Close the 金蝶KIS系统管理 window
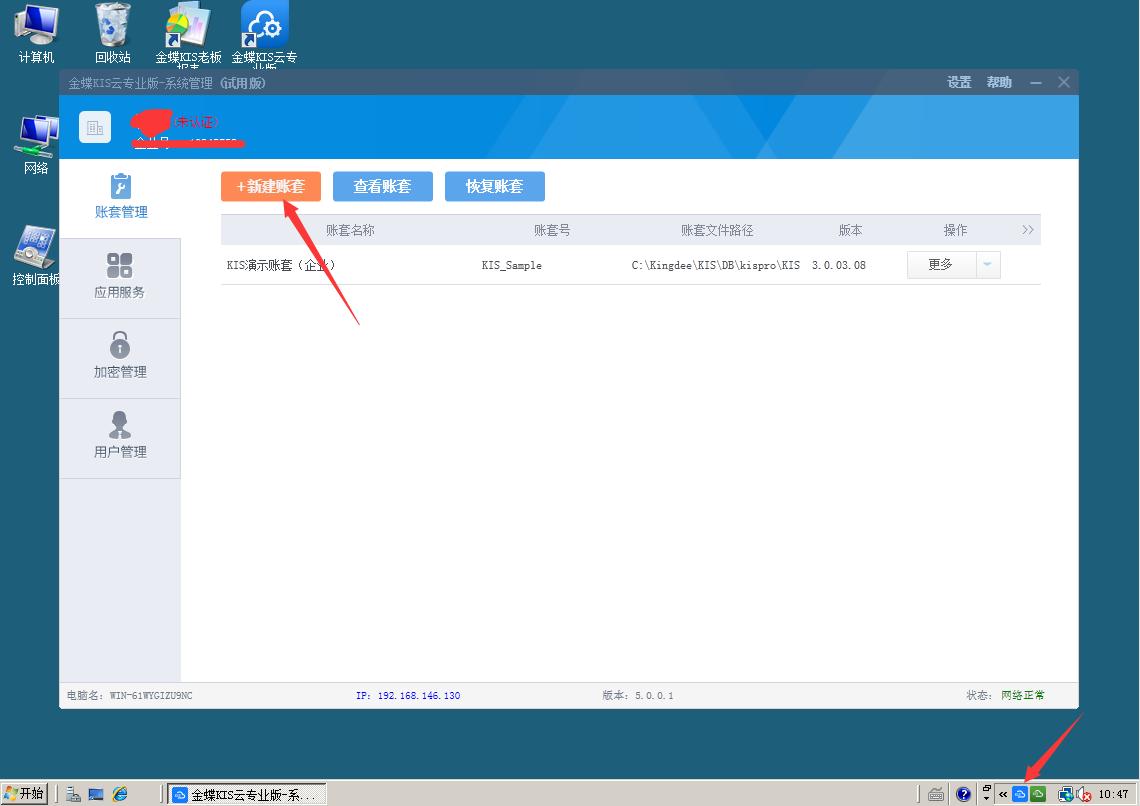This screenshot has height=806, width=1140. click(x=1064, y=82)
